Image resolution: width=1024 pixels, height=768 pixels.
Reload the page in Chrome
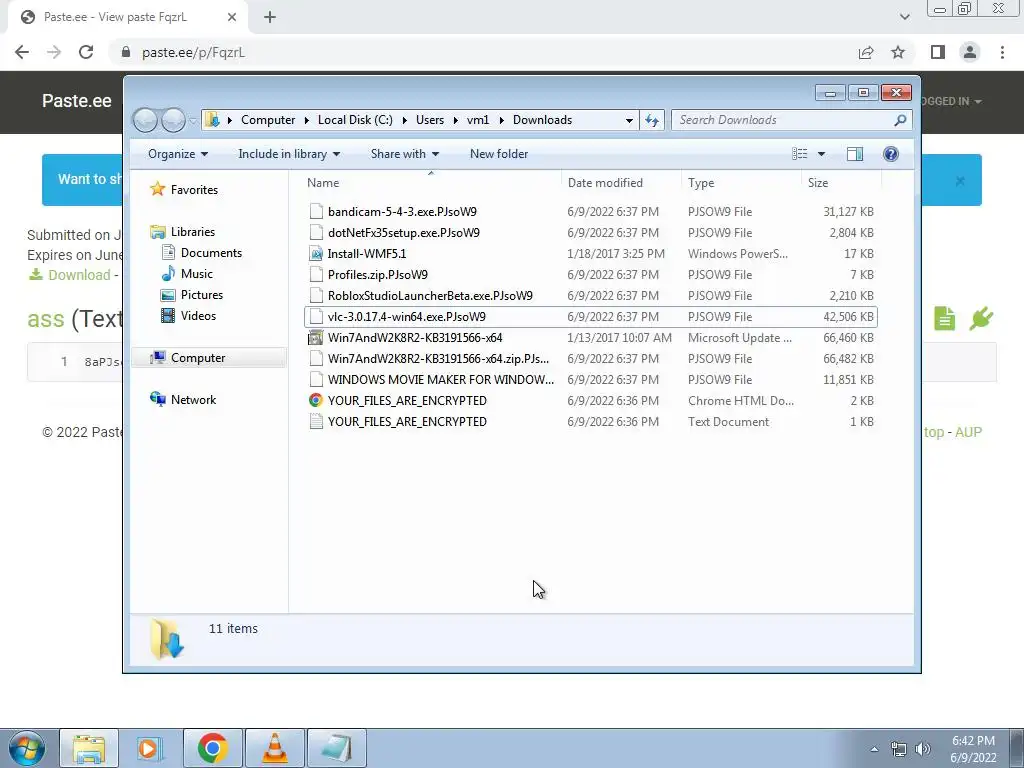[x=86, y=52]
